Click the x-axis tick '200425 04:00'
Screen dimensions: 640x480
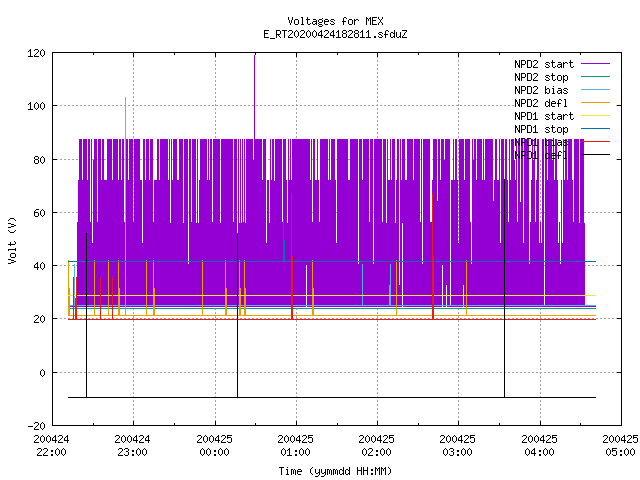(540, 446)
